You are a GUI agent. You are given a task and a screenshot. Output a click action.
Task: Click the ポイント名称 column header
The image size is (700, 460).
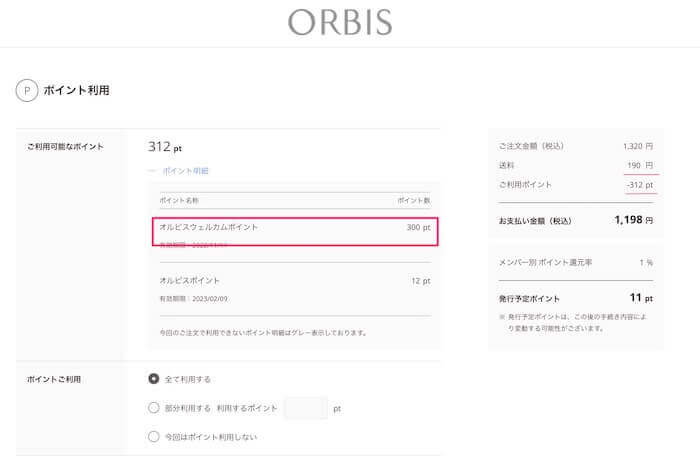(x=179, y=201)
